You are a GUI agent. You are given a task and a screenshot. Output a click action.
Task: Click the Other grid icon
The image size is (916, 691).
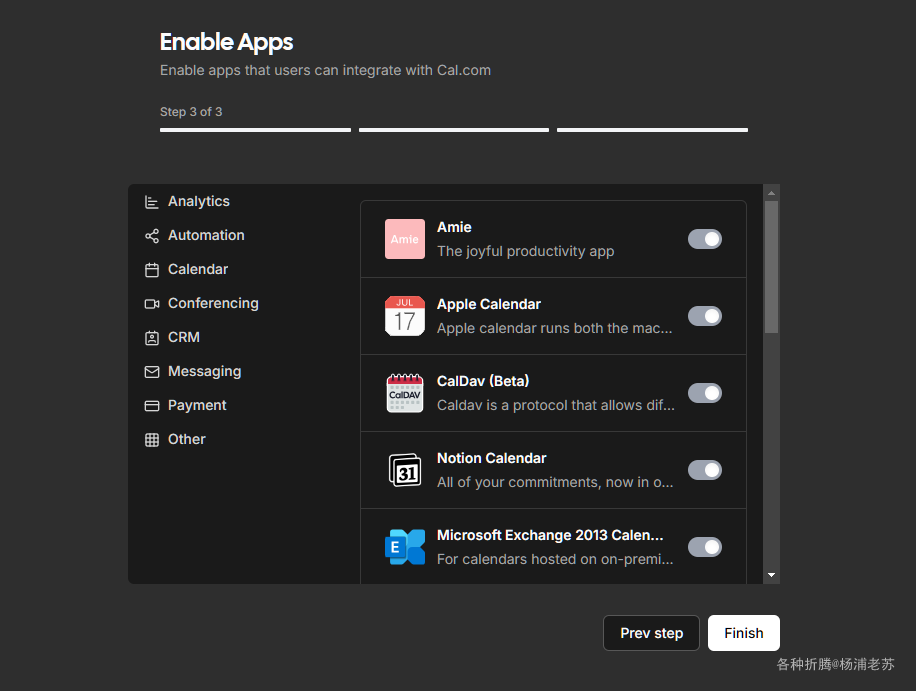pos(152,440)
